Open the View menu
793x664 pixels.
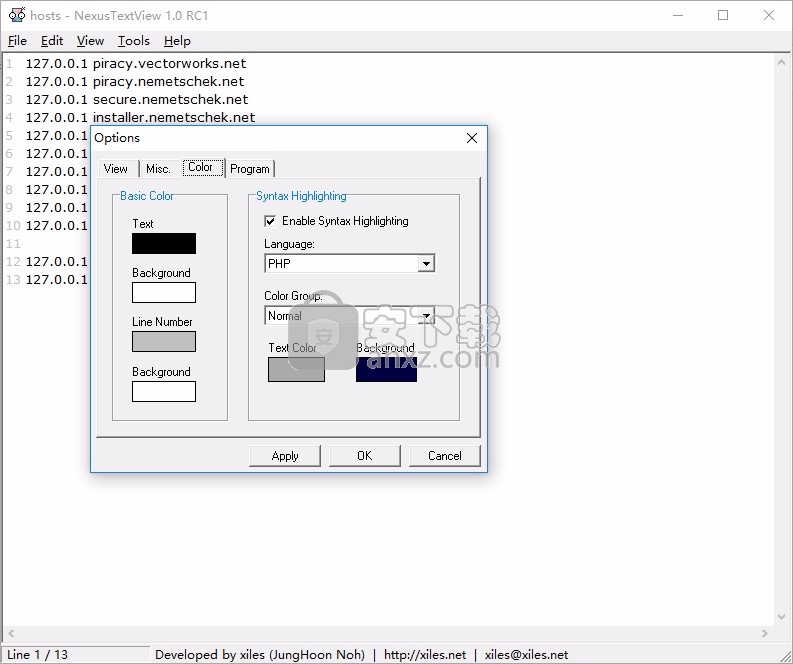[x=90, y=41]
